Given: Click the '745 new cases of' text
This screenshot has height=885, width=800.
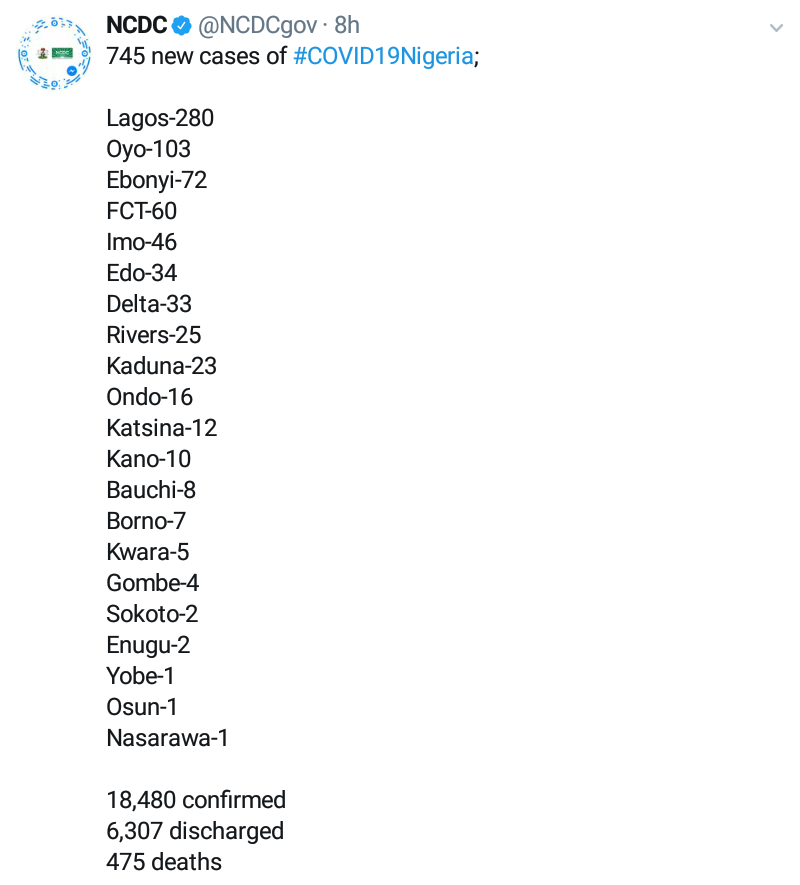Looking at the screenshot, I should pyautogui.click(x=196, y=56).
